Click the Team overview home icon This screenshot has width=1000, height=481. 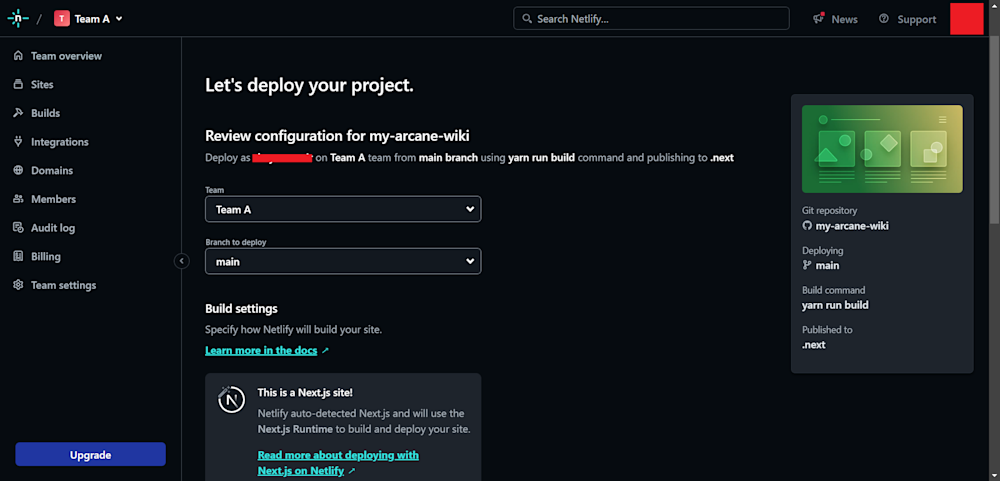point(18,56)
